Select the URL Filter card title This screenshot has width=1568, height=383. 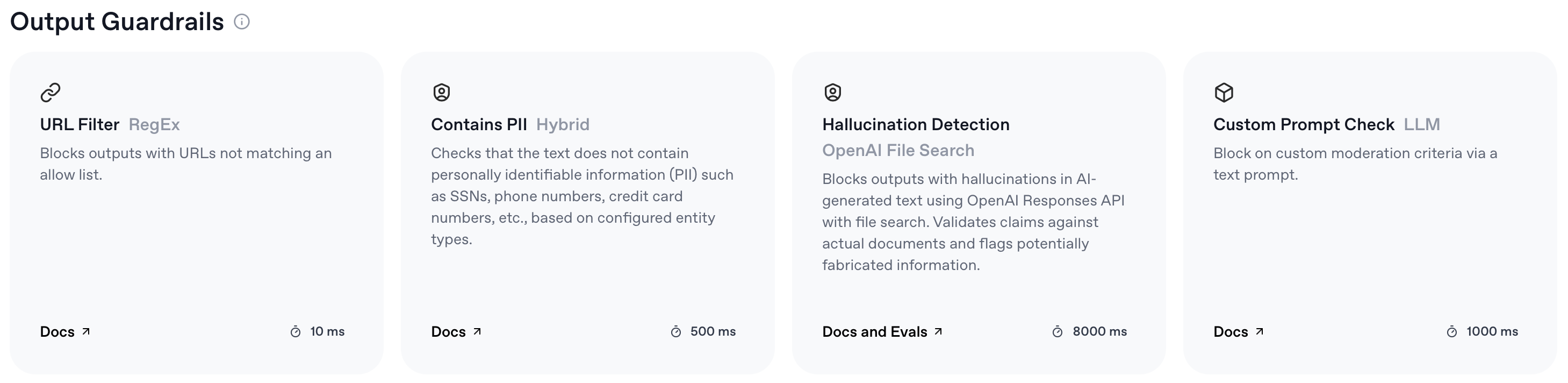click(x=80, y=125)
